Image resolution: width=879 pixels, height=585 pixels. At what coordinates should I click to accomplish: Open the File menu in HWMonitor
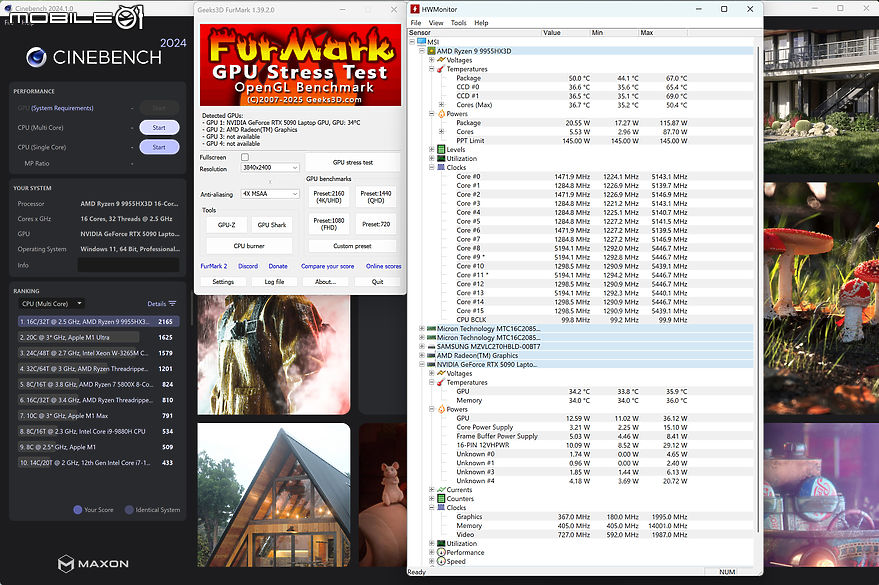pyautogui.click(x=416, y=23)
